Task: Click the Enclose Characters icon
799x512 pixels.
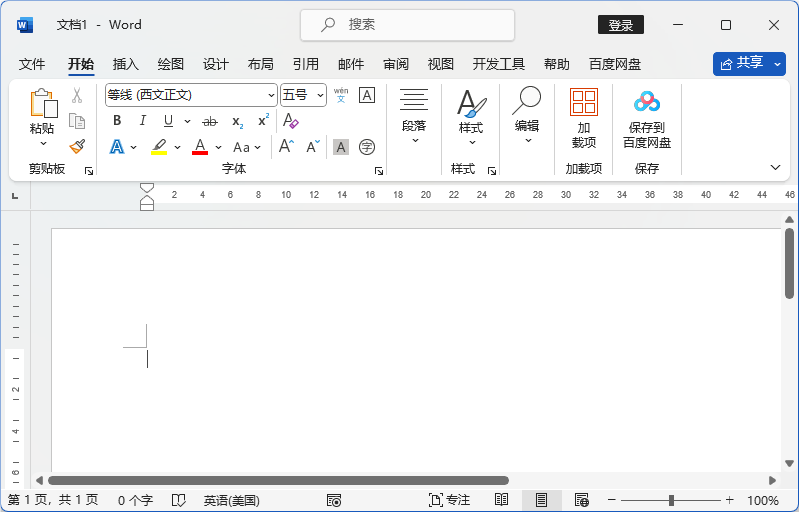Action: tap(367, 147)
